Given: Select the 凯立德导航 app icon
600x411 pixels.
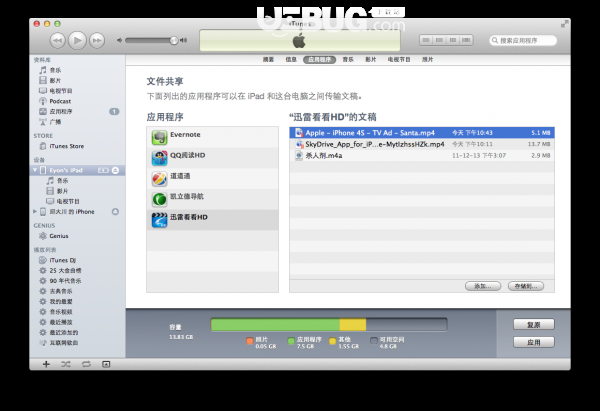Looking at the screenshot, I should 160,199.
